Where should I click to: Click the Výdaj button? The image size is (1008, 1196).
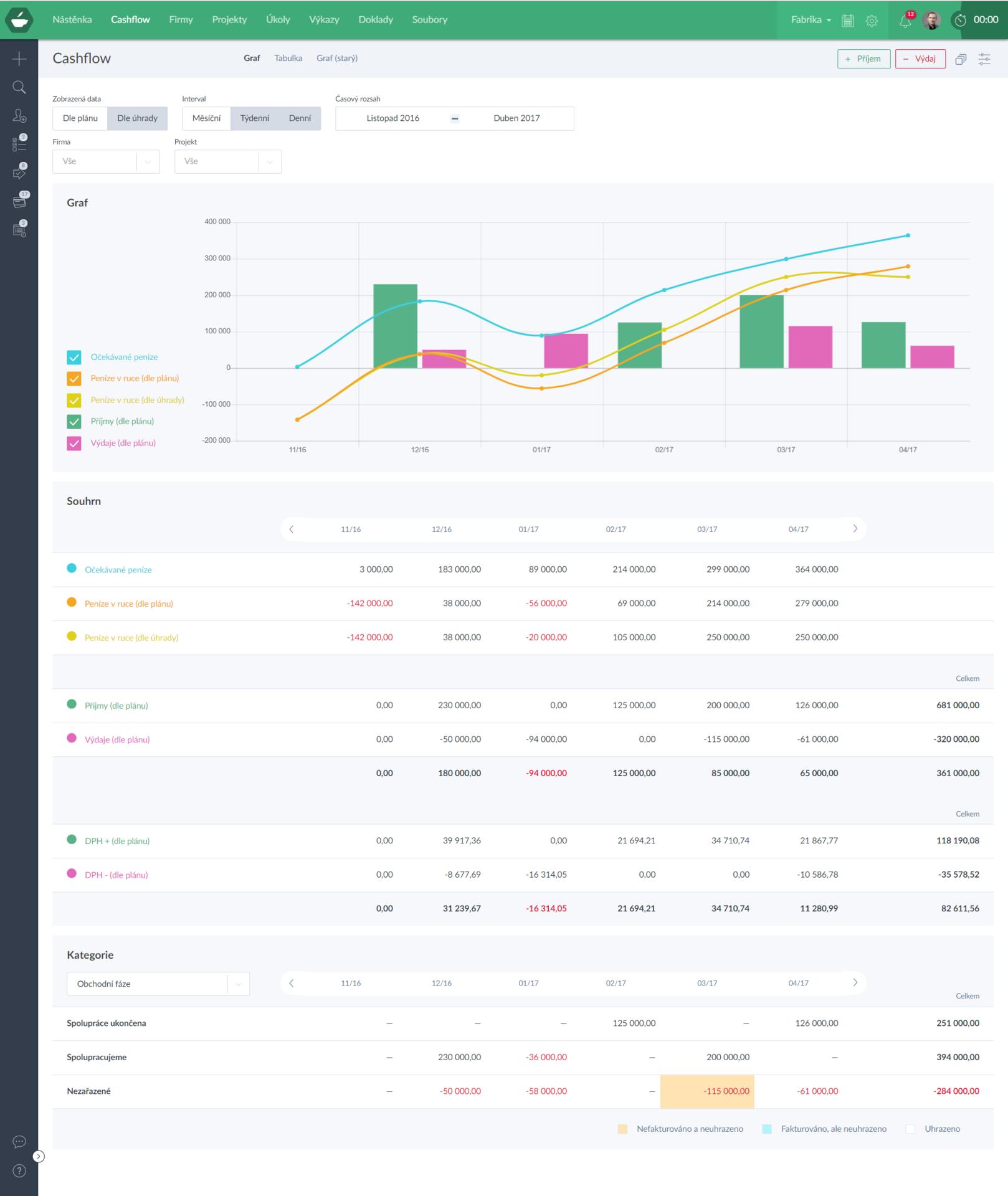click(920, 59)
